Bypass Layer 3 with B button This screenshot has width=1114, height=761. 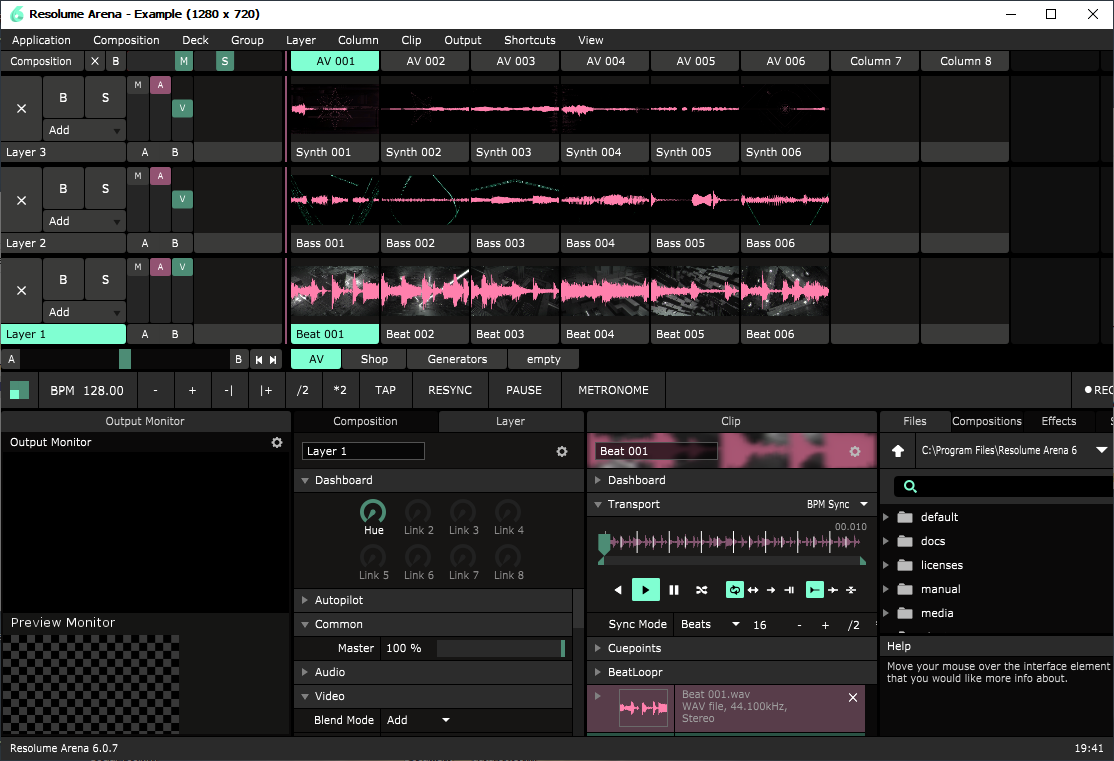coord(63,97)
